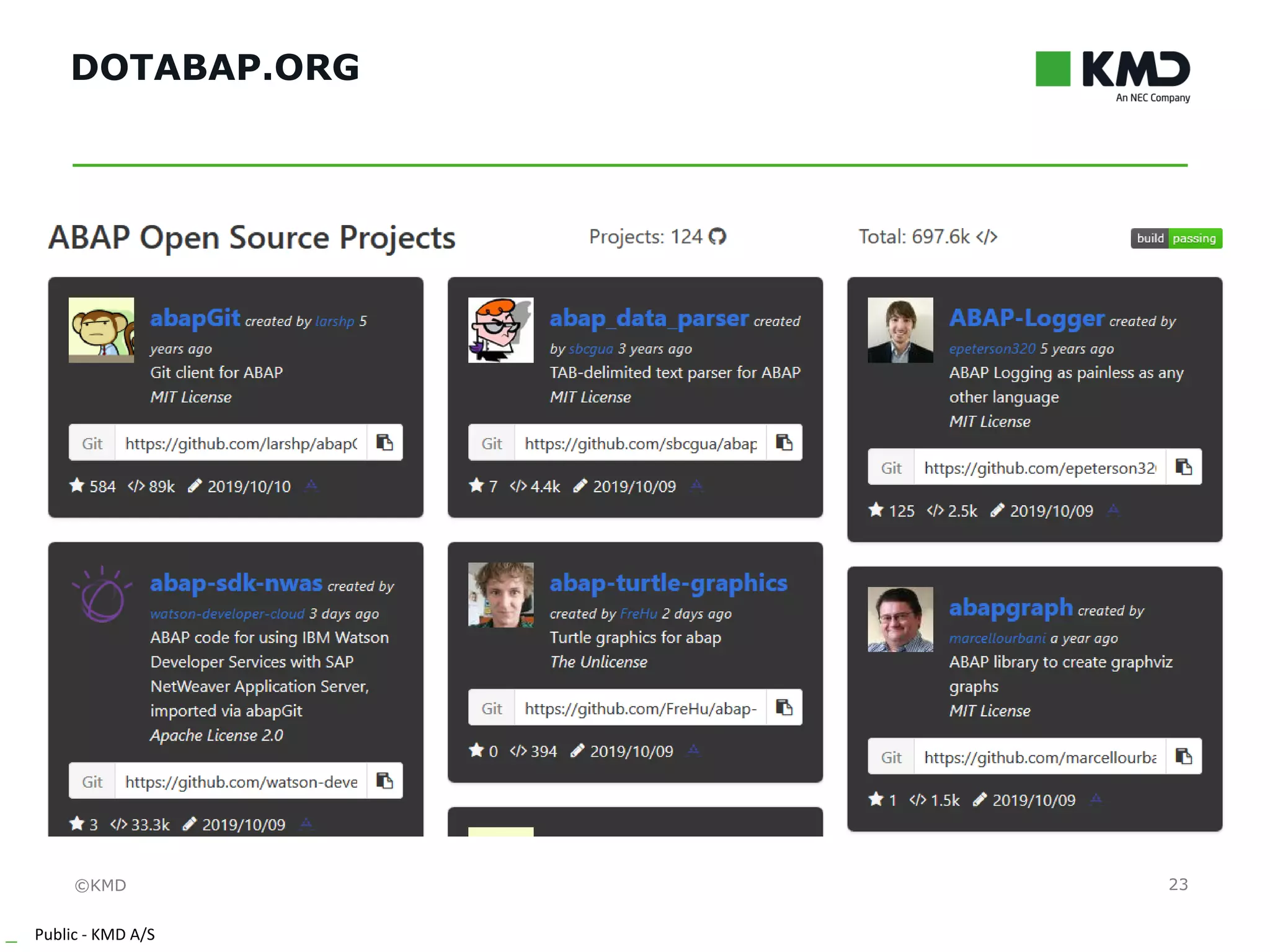Screen dimensions: 1270x952
Task: Click the larshp monkey avatar
Action: click(x=101, y=330)
